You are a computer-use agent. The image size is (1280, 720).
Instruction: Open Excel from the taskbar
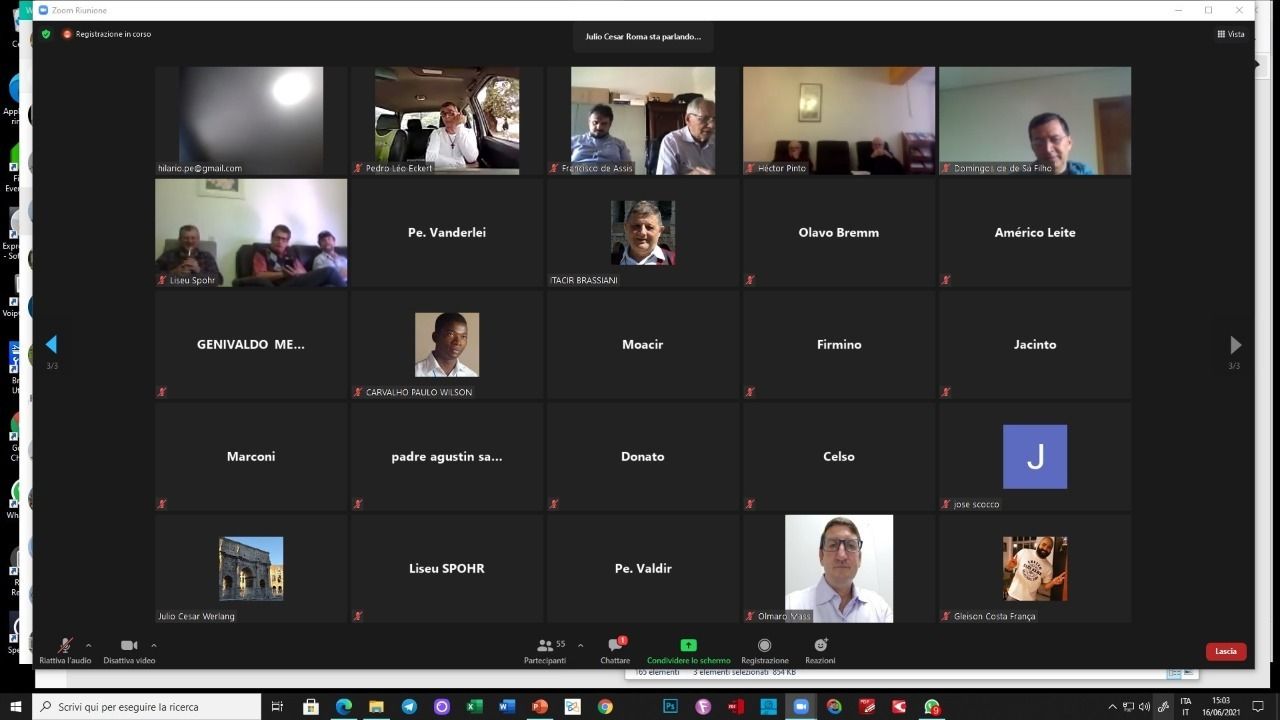coord(474,707)
